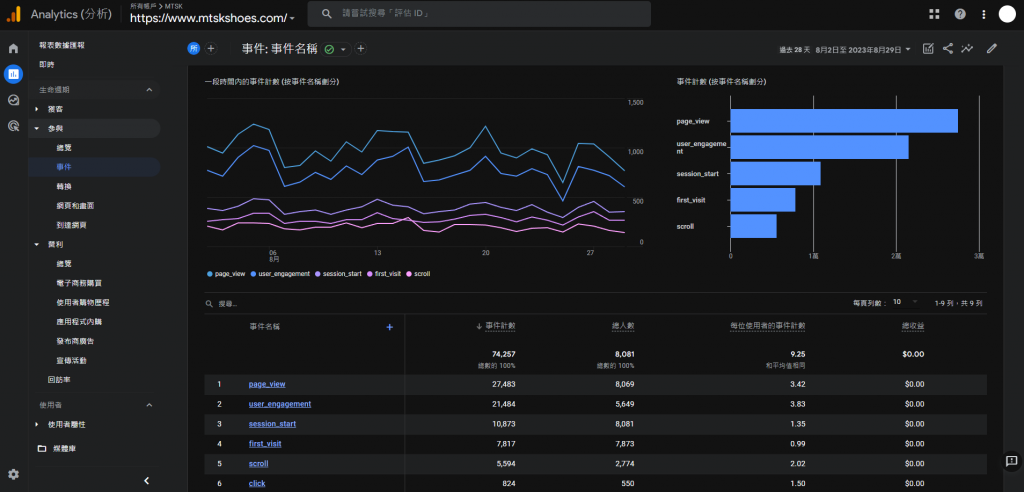This screenshot has width=1024, height=492.
Task: Collapse the 使用者 section
Action: click(149, 405)
